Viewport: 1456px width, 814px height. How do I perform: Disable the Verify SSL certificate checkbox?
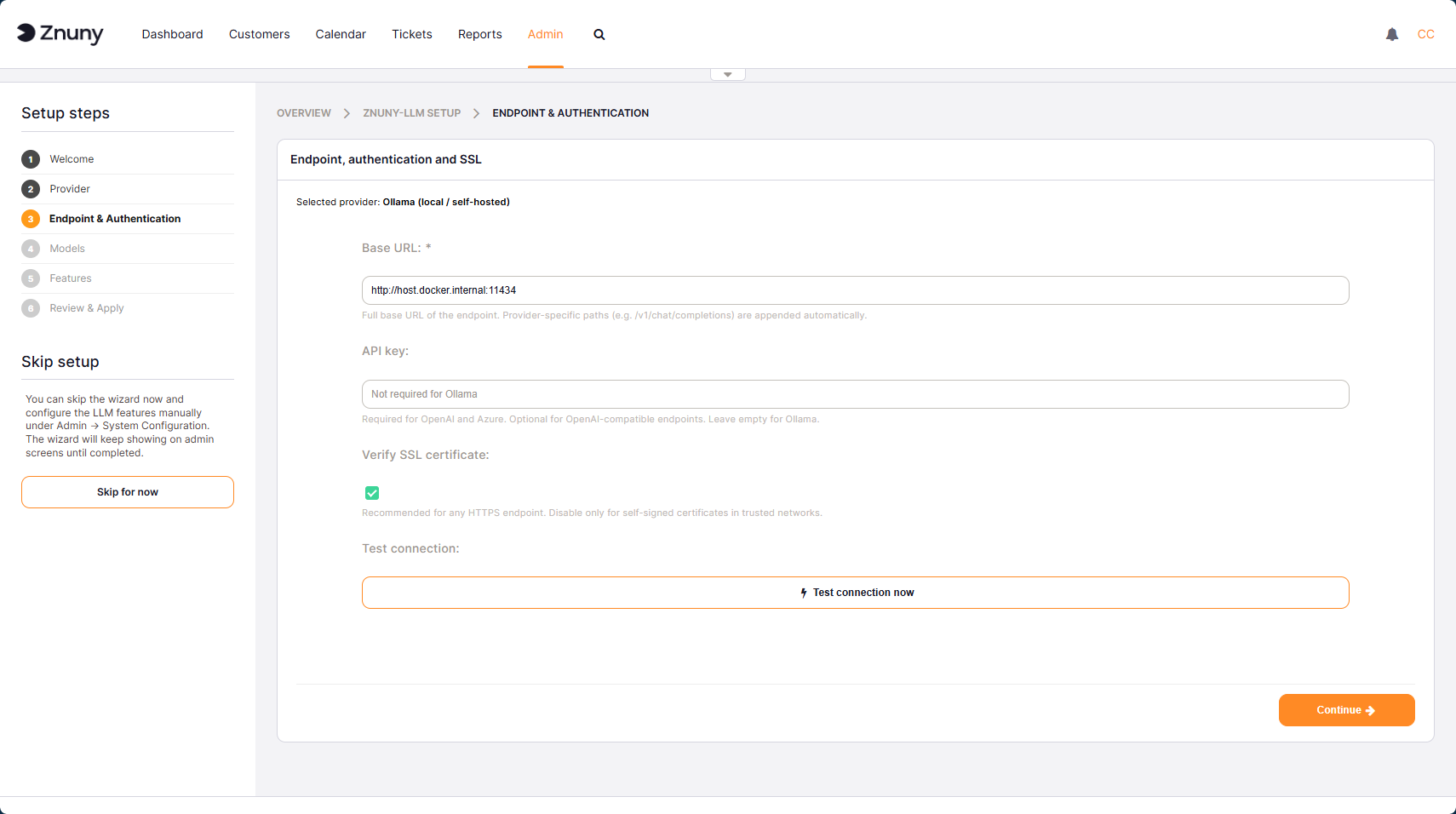click(372, 493)
